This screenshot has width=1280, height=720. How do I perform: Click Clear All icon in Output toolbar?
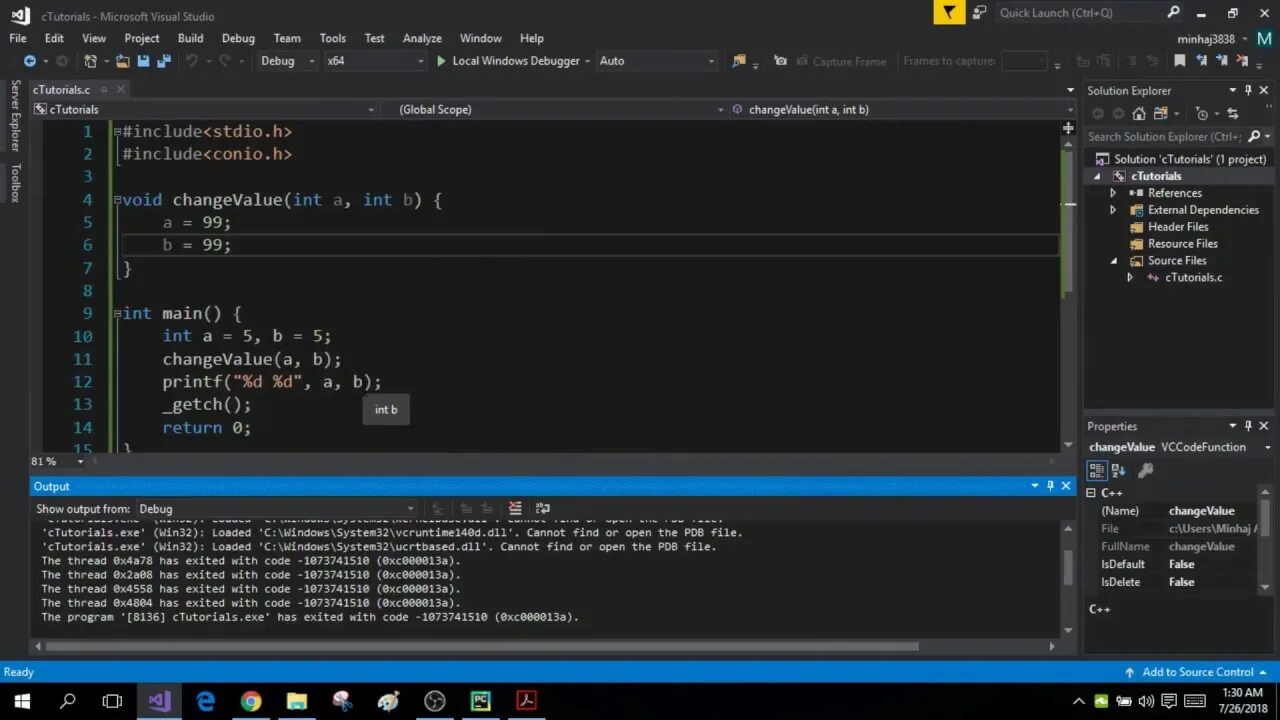coord(515,509)
